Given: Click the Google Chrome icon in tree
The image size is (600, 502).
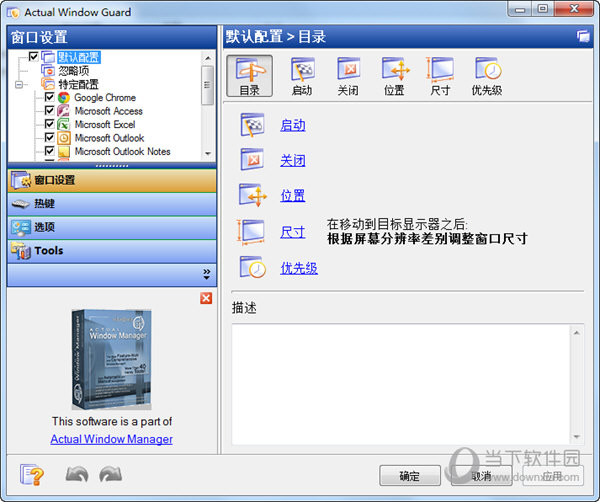Looking at the screenshot, I should point(64,98).
